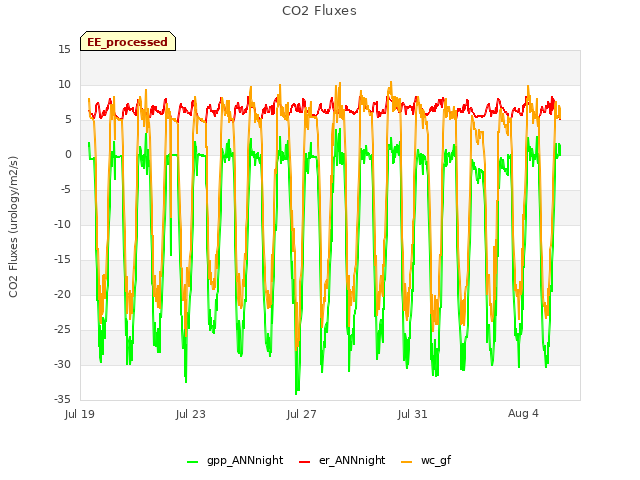Click the -20 y-axis tick label
The image size is (640, 480).
click(x=62, y=294)
